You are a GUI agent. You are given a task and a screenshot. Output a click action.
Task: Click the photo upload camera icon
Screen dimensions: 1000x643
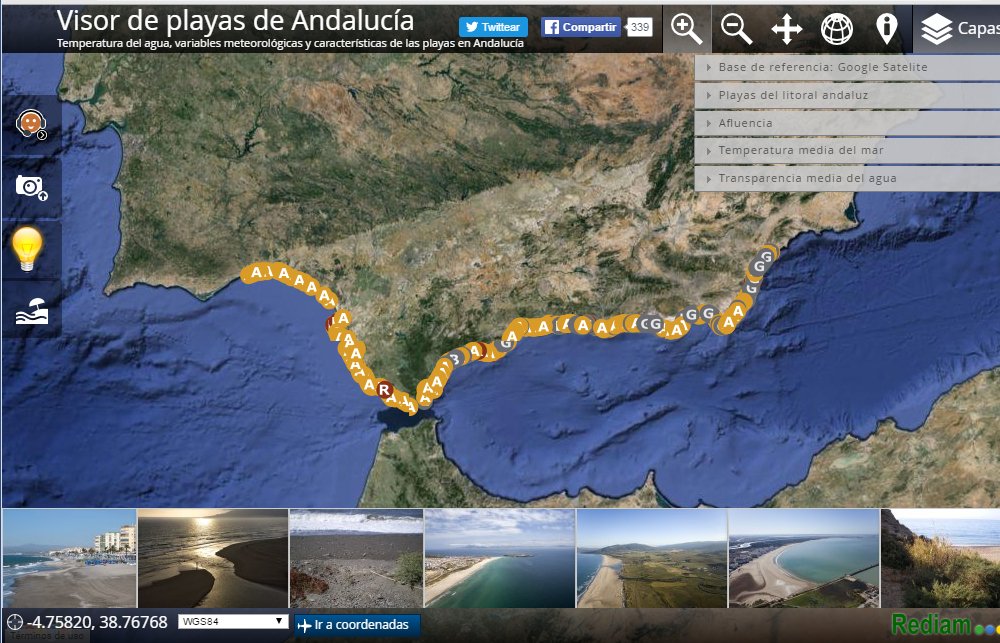[x=29, y=186]
